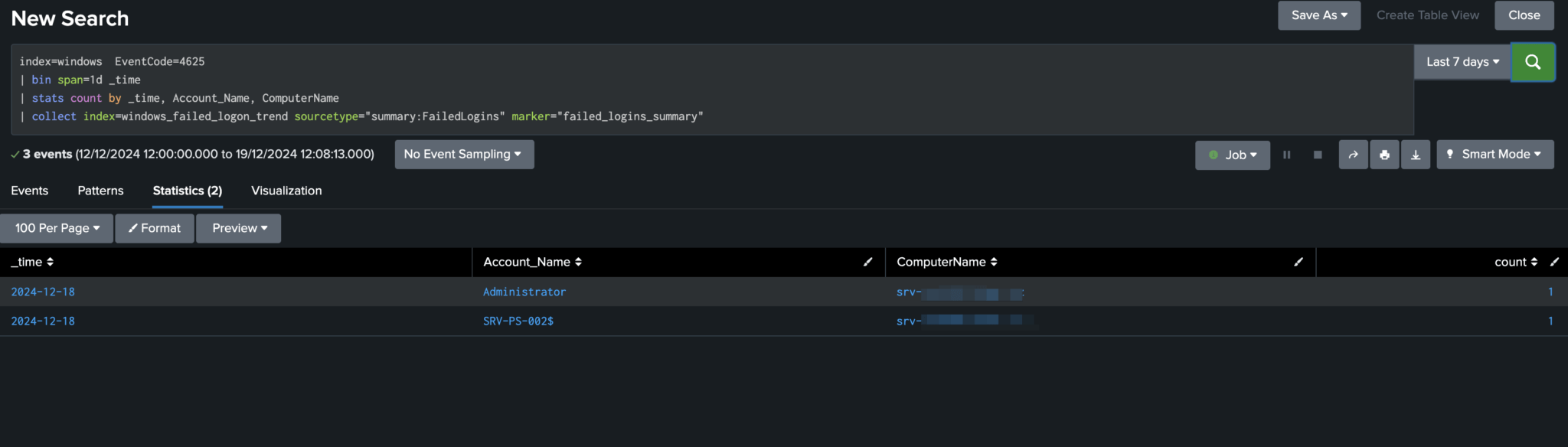The width and height of the screenshot is (1568, 447).
Task: Click the Administrator account name value
Action: [x=524, y=292]
